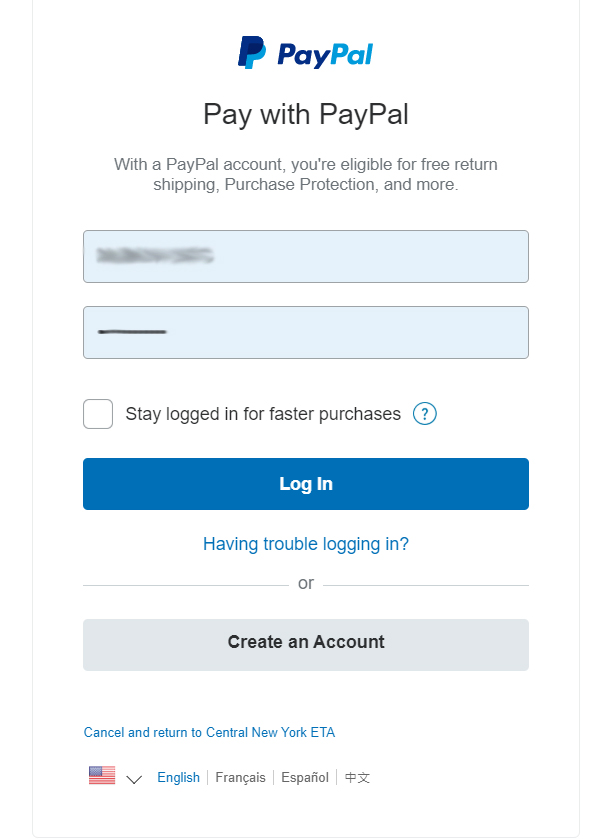
Task: Open the question mark help icon
Action: click(x=425, y=414)
